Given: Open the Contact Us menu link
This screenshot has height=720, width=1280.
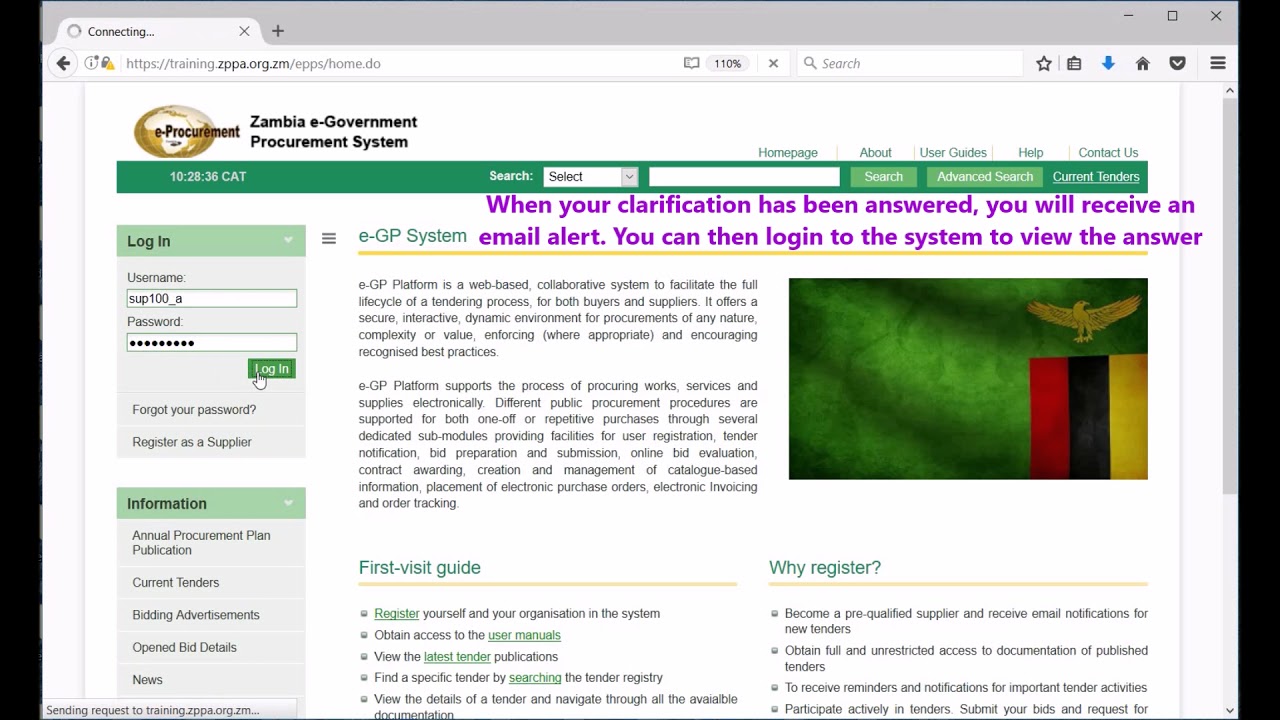Looking at the screenshot, I should click(x=1108, y=153).
